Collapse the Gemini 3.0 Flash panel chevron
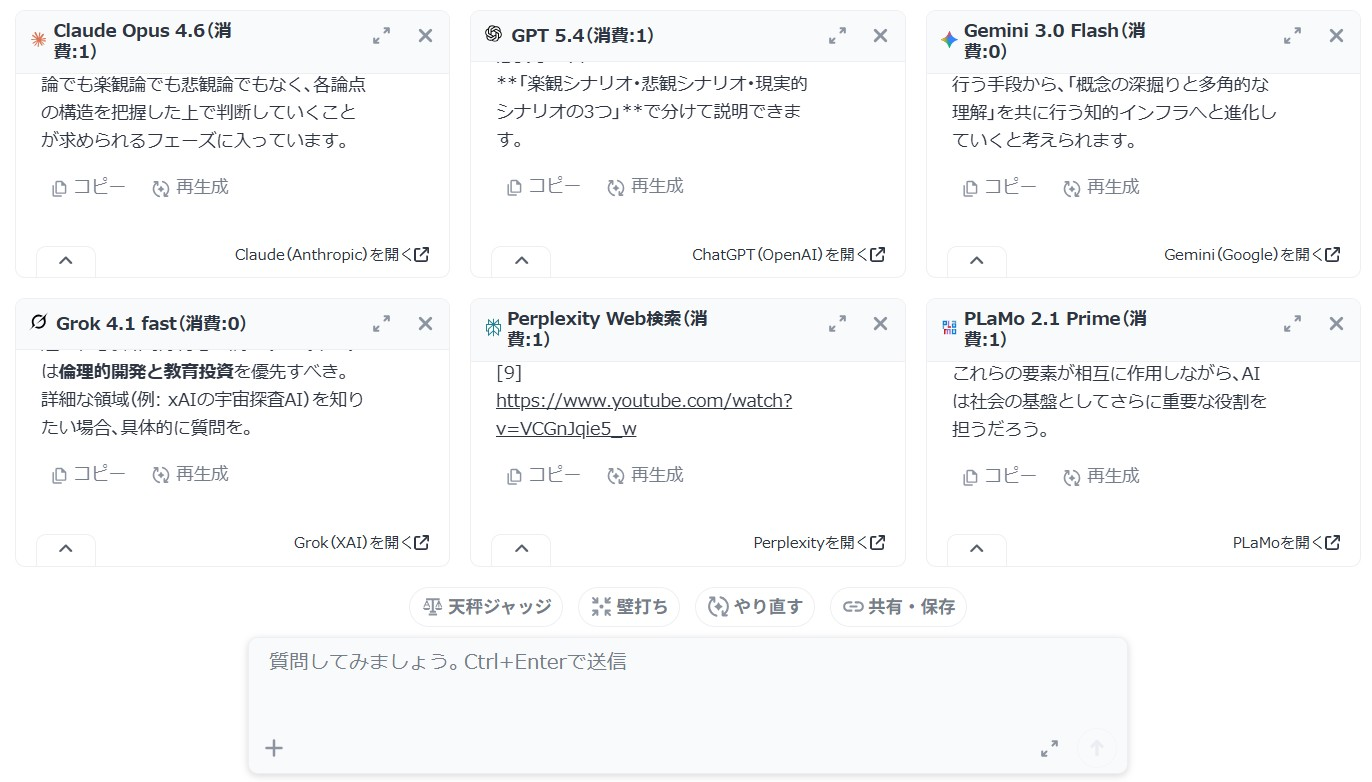This screenshot has height=782, width=1372. 977,261
